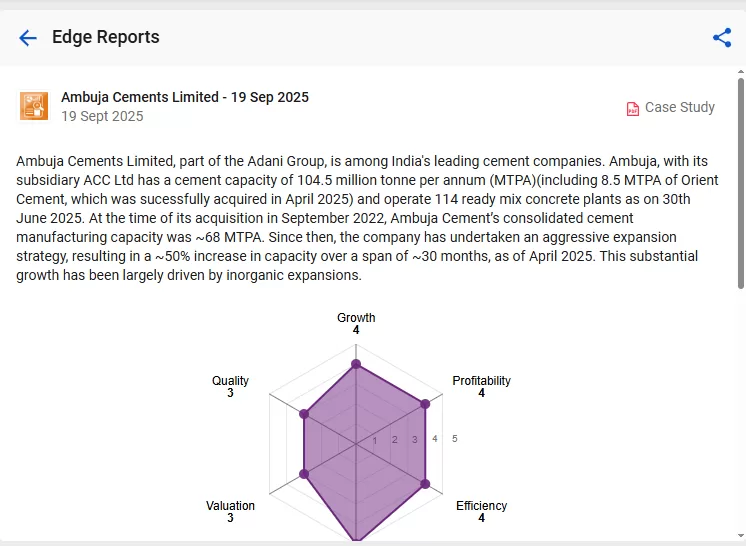Screen dimensions: 746x546
Task: Click the Edge Reports header title
Action: (105, 38)
